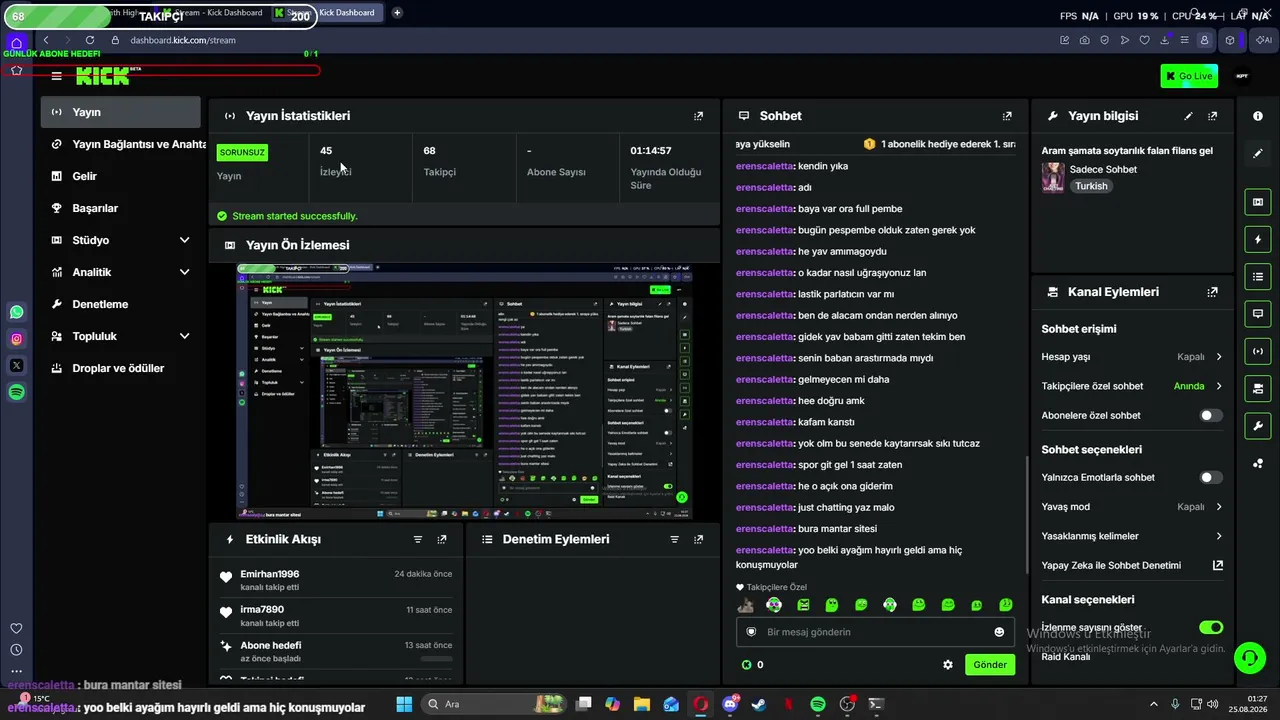Disable the İzlenme sayısını göster switch
Viewport: 1280px width, 720px height.
(x=1210, y=628)
